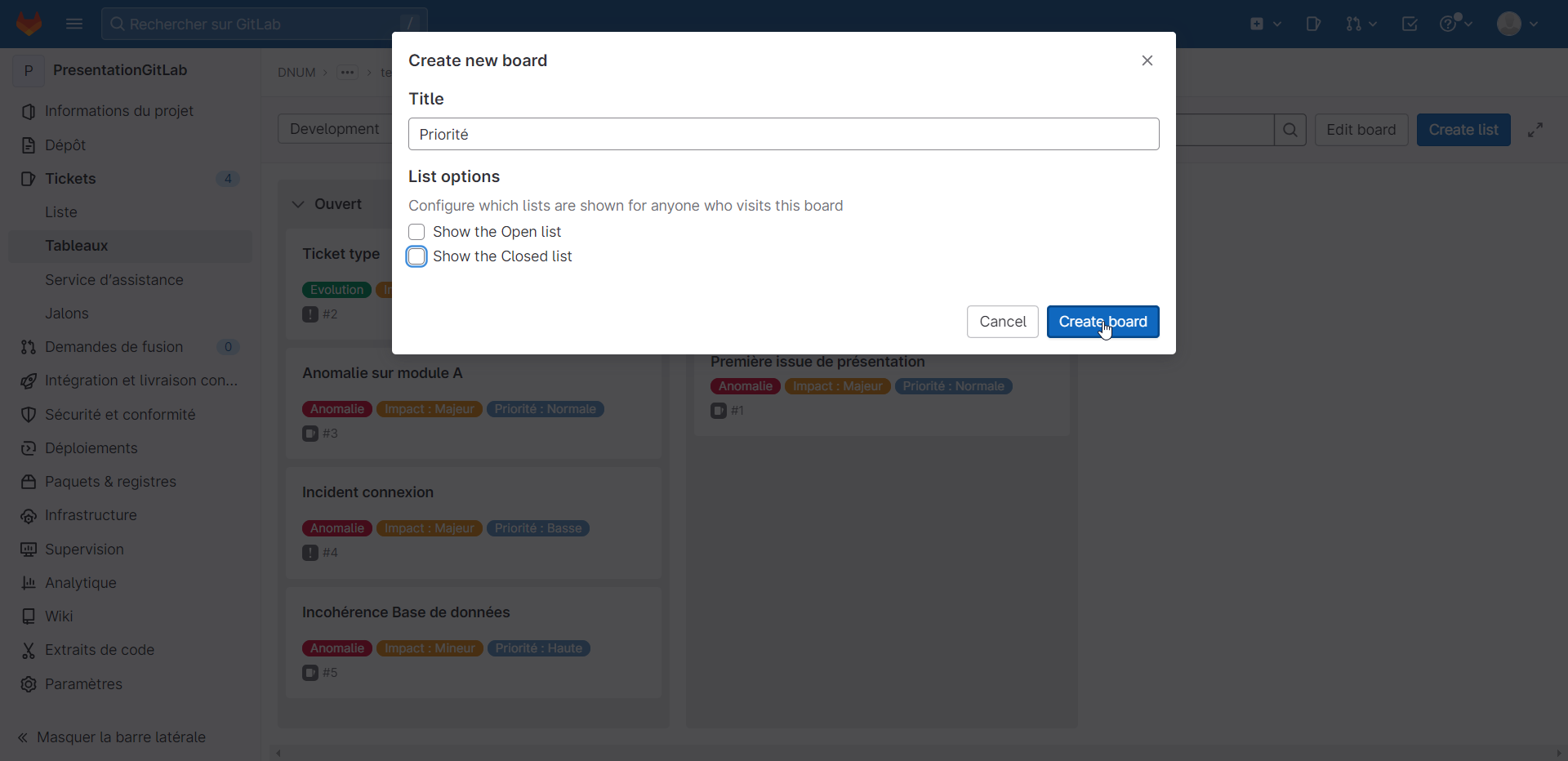Open the user avatar dropdown

(x=1517, y=24)
